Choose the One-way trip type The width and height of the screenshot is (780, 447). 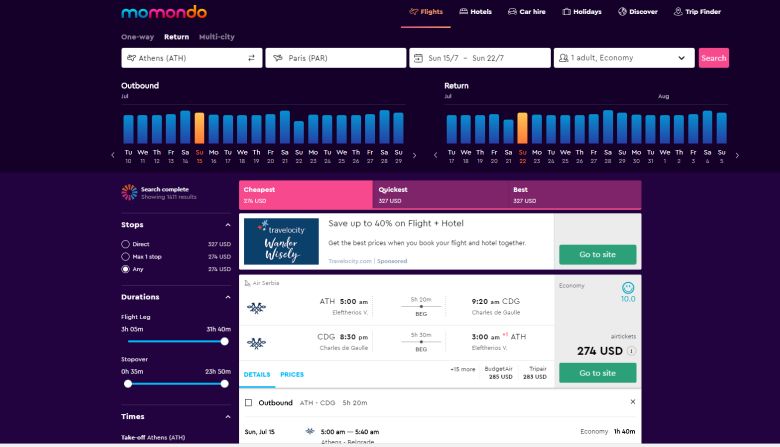[137, 37]
